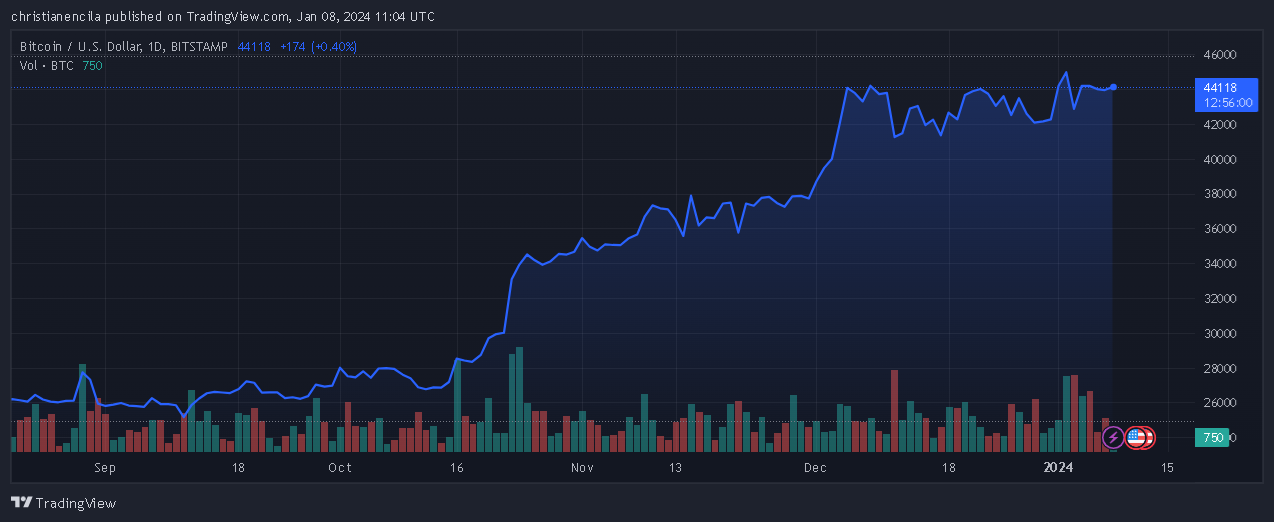Click the Sep label on the time axis
This screenshot has height=522, width=1274.
[x=105, y=468]
